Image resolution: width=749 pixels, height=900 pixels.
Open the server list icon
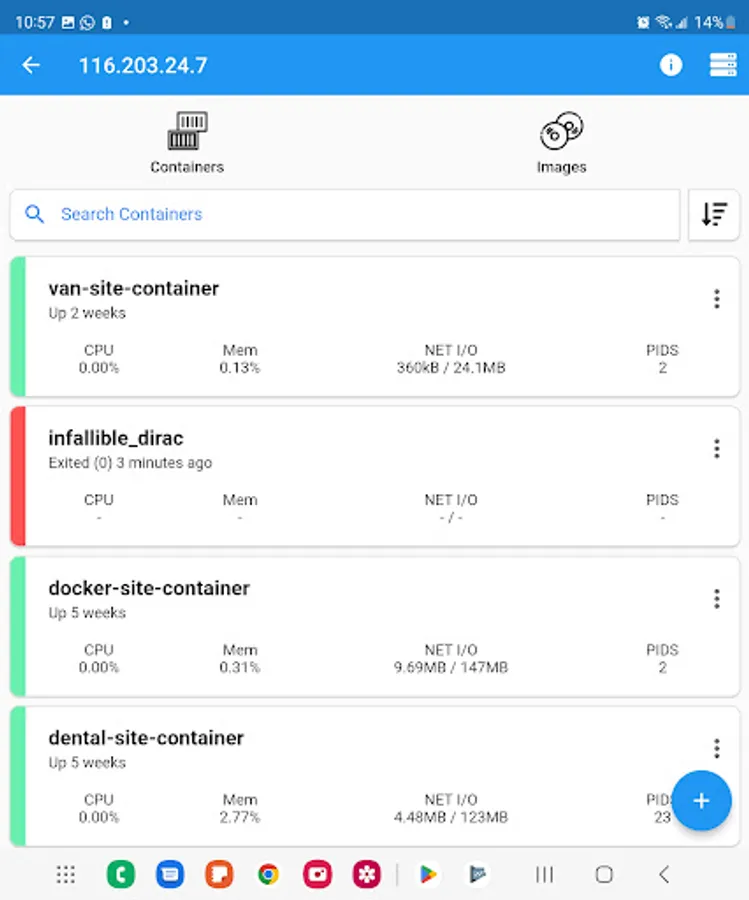[723, 65]
